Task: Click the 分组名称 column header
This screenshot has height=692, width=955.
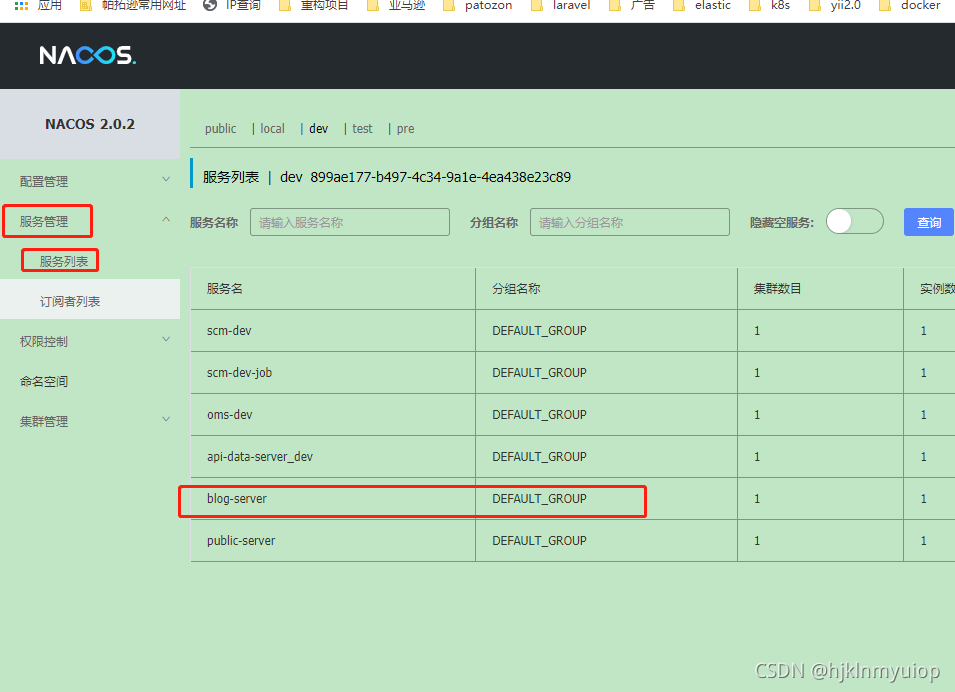Action: pos(516,289)
